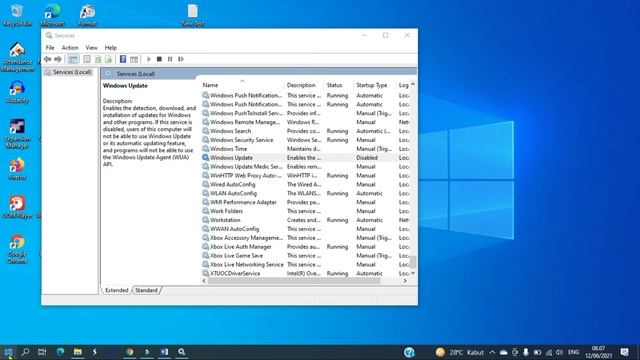Select the Windows Search service
This screenshot has height=360, width=640.
[x=306, y=131]
